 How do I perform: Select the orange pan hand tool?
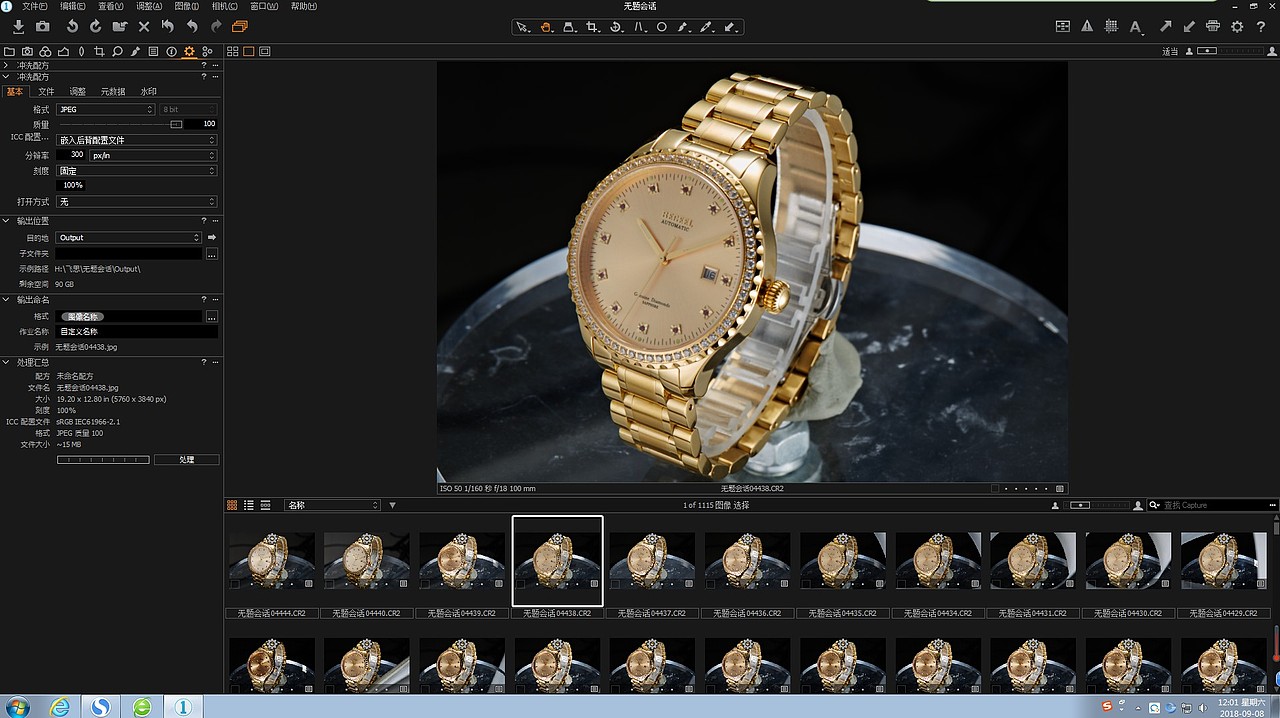click(546, 27)
